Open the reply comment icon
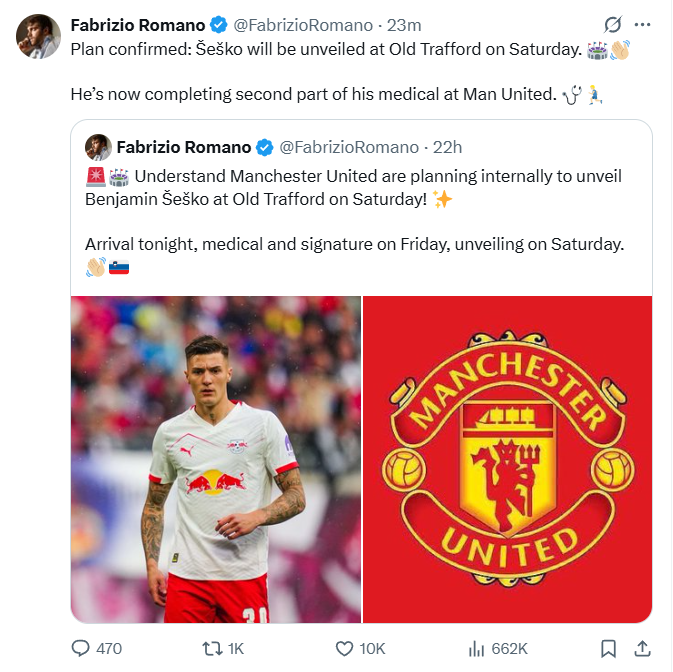 coord(80,648)
